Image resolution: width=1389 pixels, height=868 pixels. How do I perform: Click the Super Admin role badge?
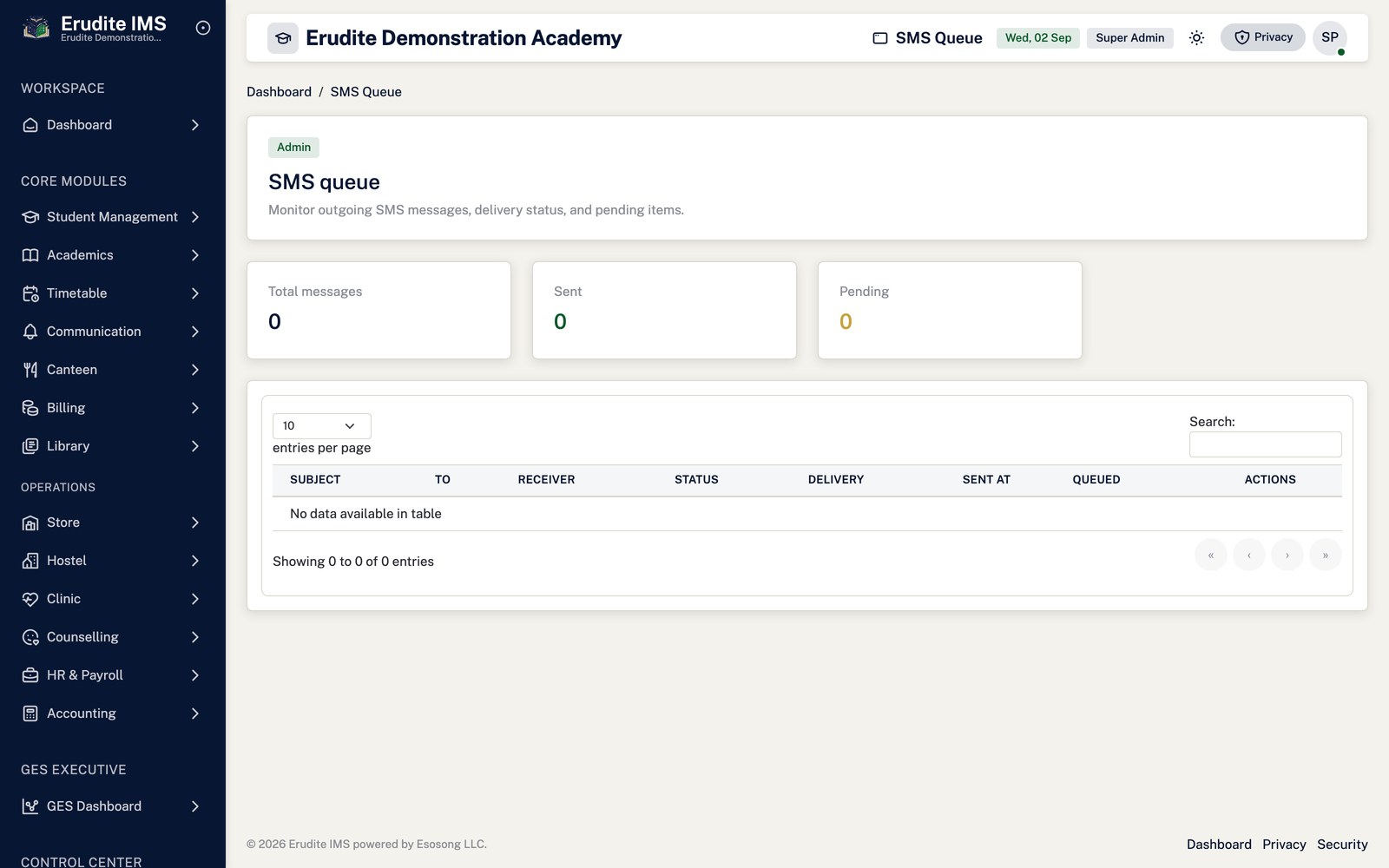click(1129, 38)
